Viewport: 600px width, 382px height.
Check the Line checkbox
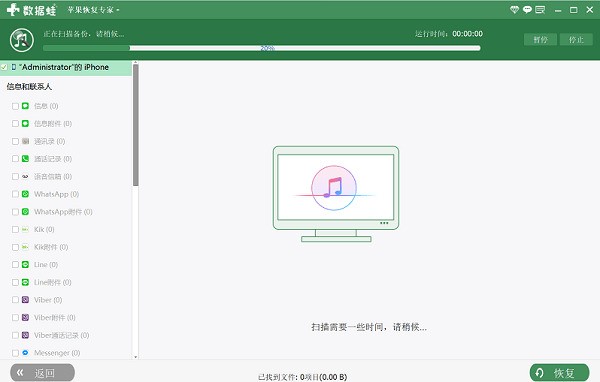(15, 264)
